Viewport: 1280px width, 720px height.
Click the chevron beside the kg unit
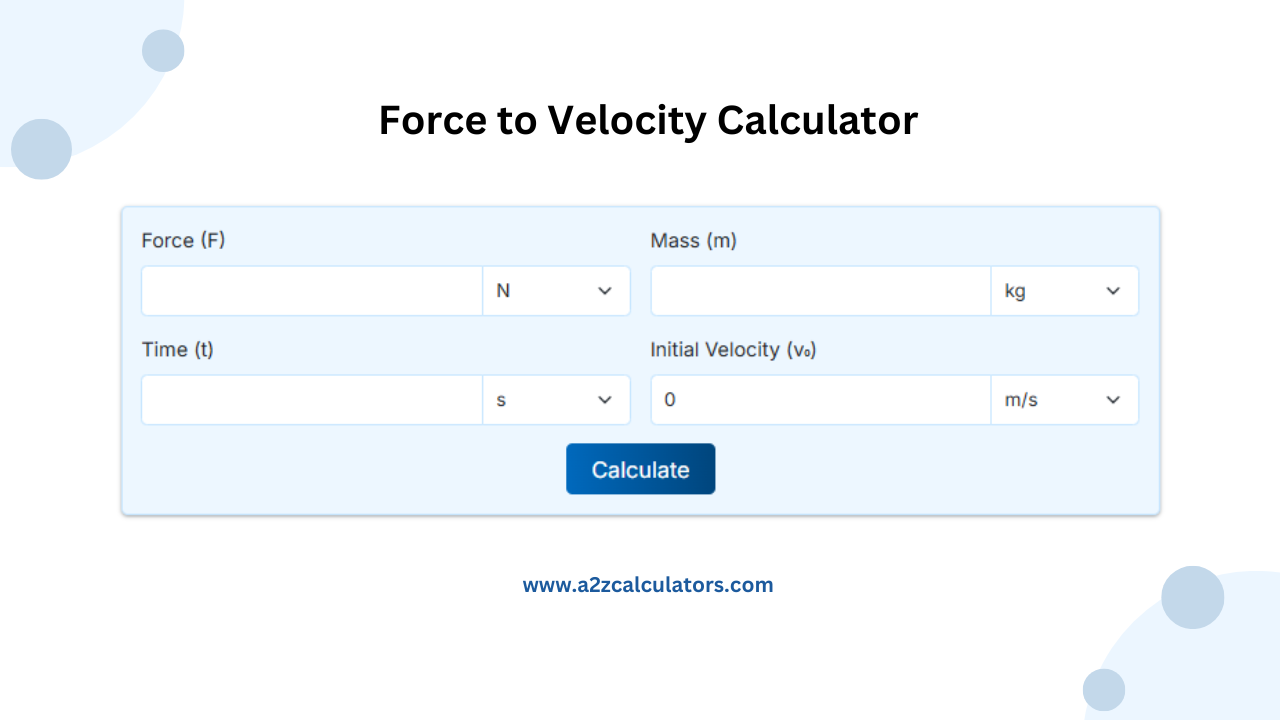click(1112, 291)
